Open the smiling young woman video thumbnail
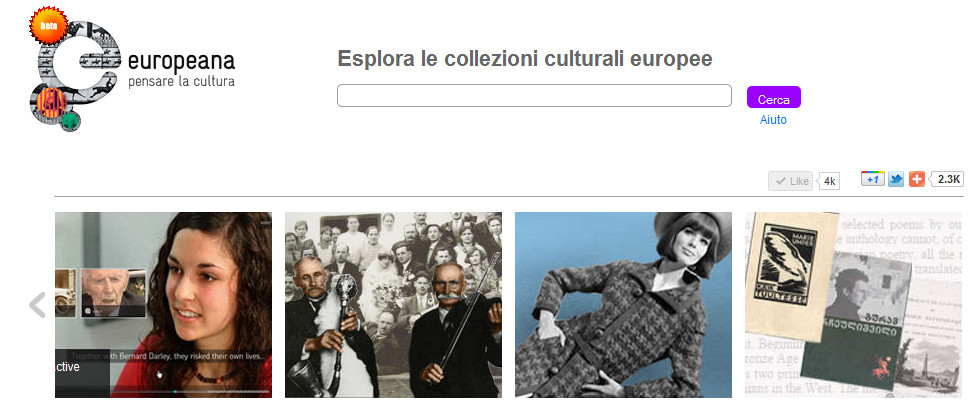 tap(164, 305)
